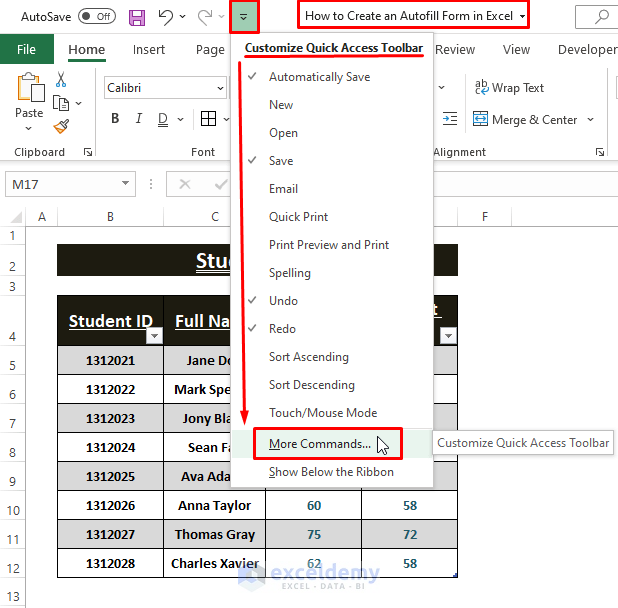This screenshot has height=608, width=618.
Task: Toggle Bold formatting
Action: point(115,118)
